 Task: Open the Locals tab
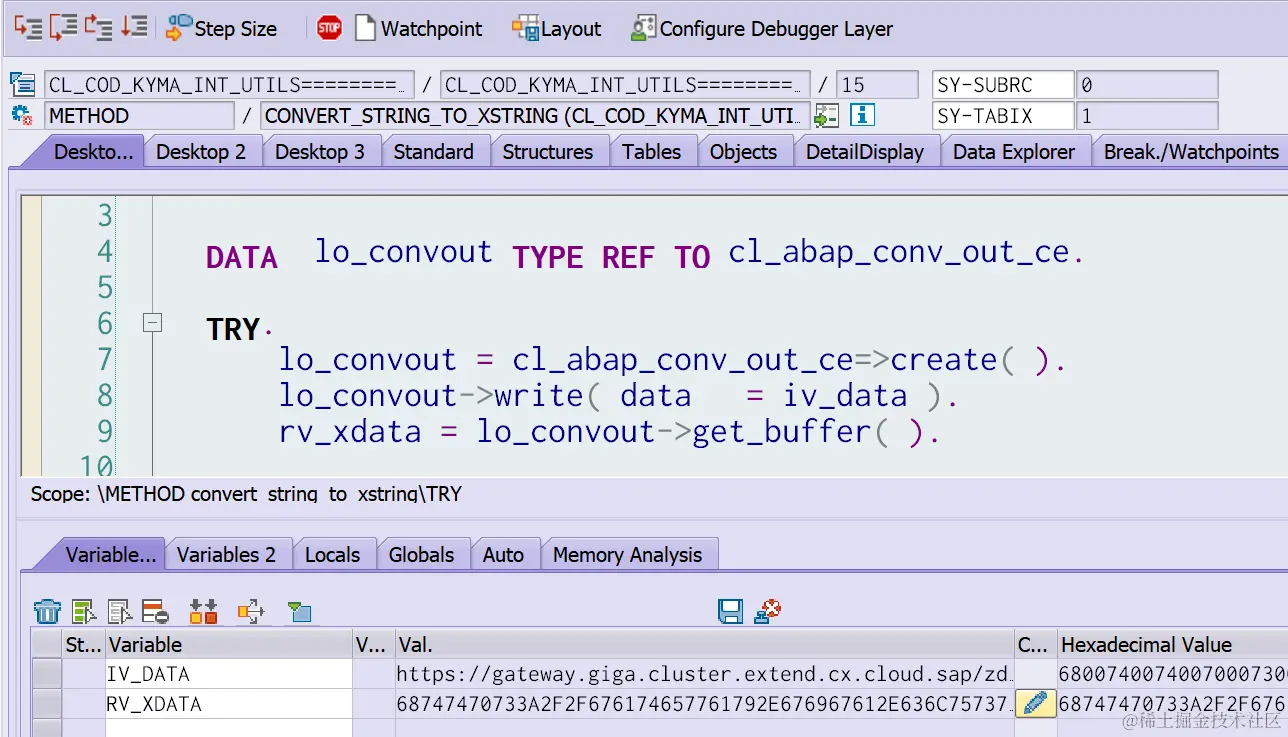click(x=332, y=555)
